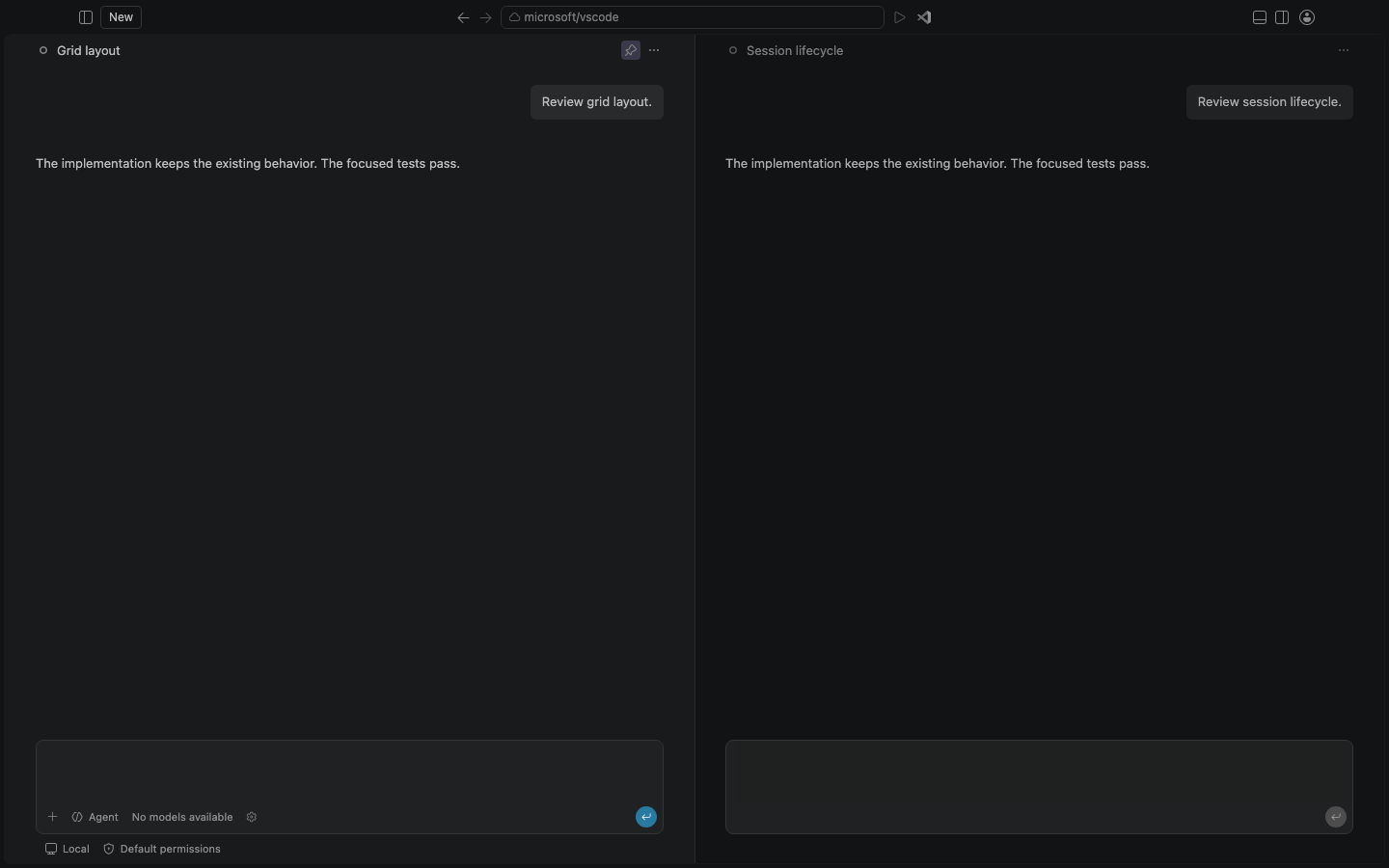Open the Agent mode picker
1389x868 pixels.
pos(95,817)
